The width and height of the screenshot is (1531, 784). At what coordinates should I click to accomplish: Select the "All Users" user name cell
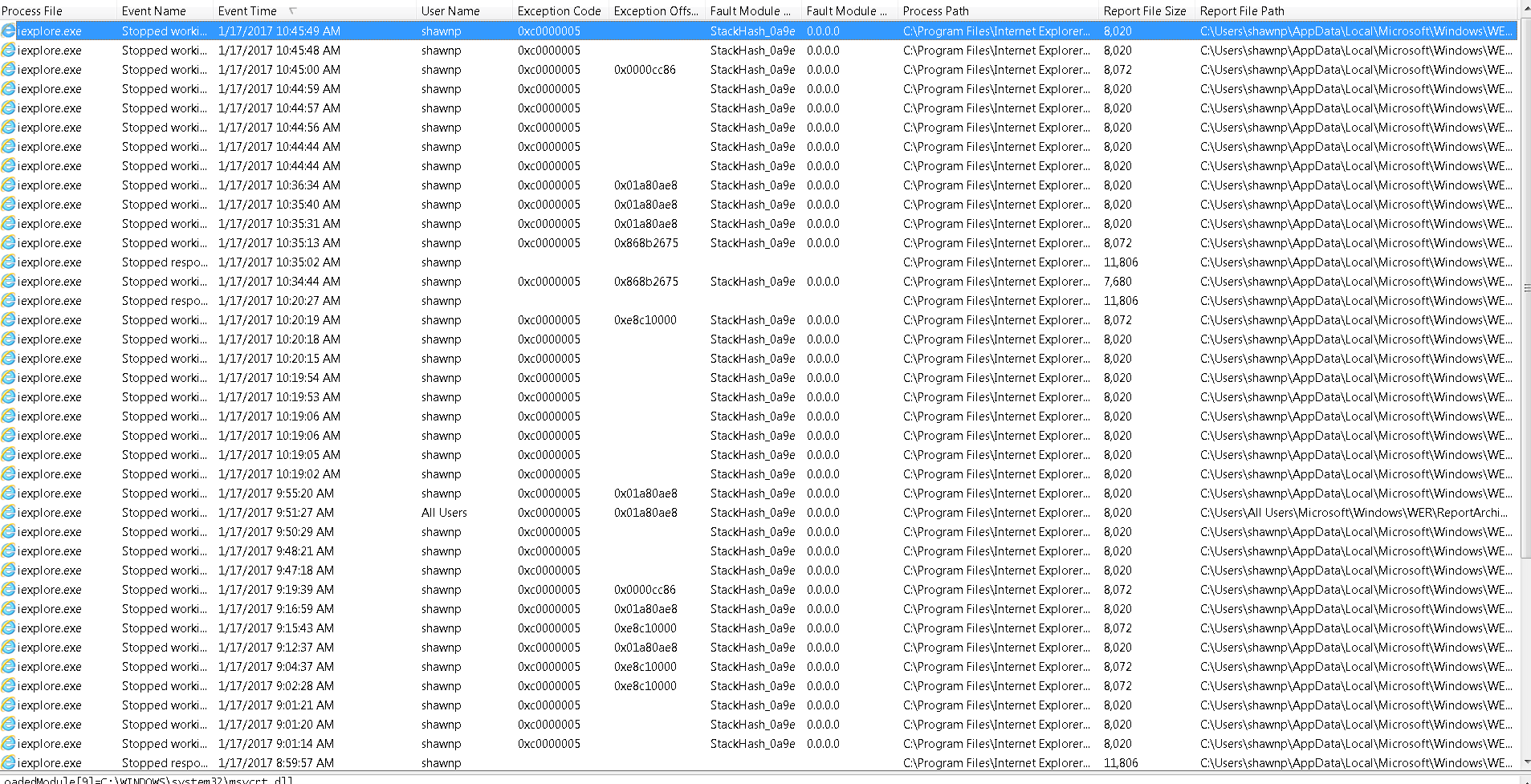pyautogui.click(x=444, y=513)
